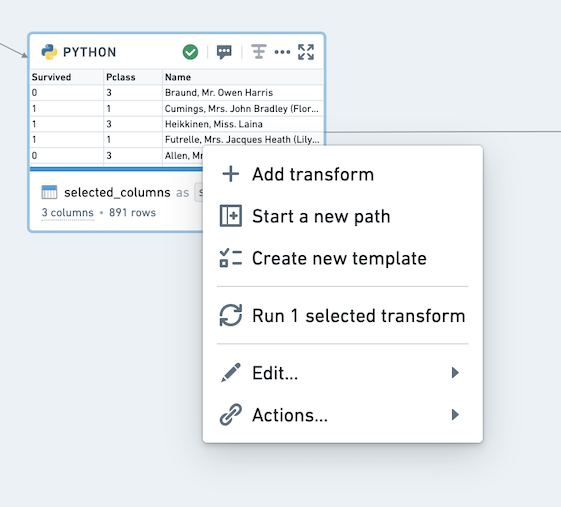Open the comments speech bubble icon
Image resolution: width=561 pixels, height=507 pixels.
[224, 52]
